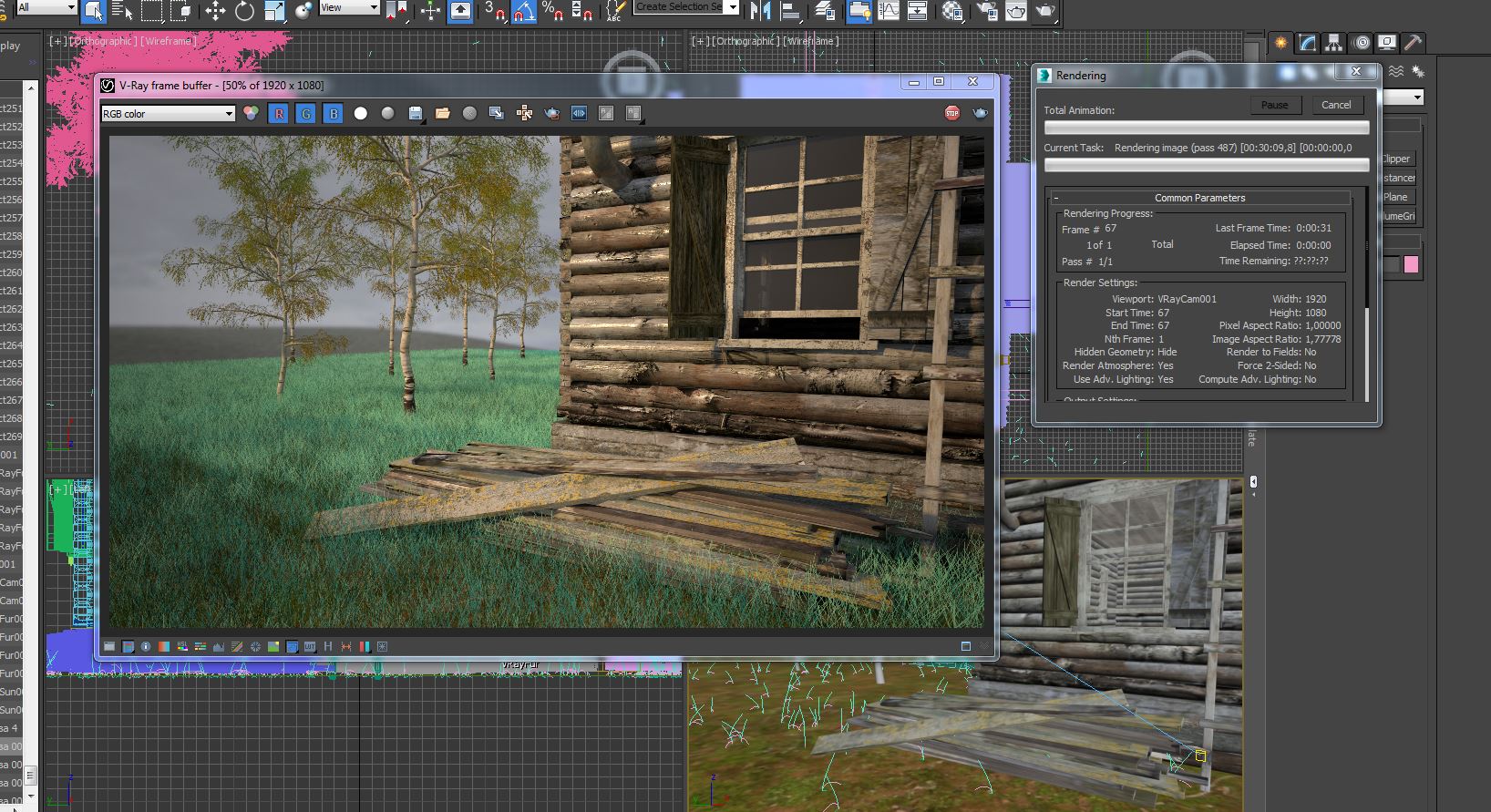Select the Rotate tool in main toolbar
The image size is (1491, 812).
coord(244,10)
